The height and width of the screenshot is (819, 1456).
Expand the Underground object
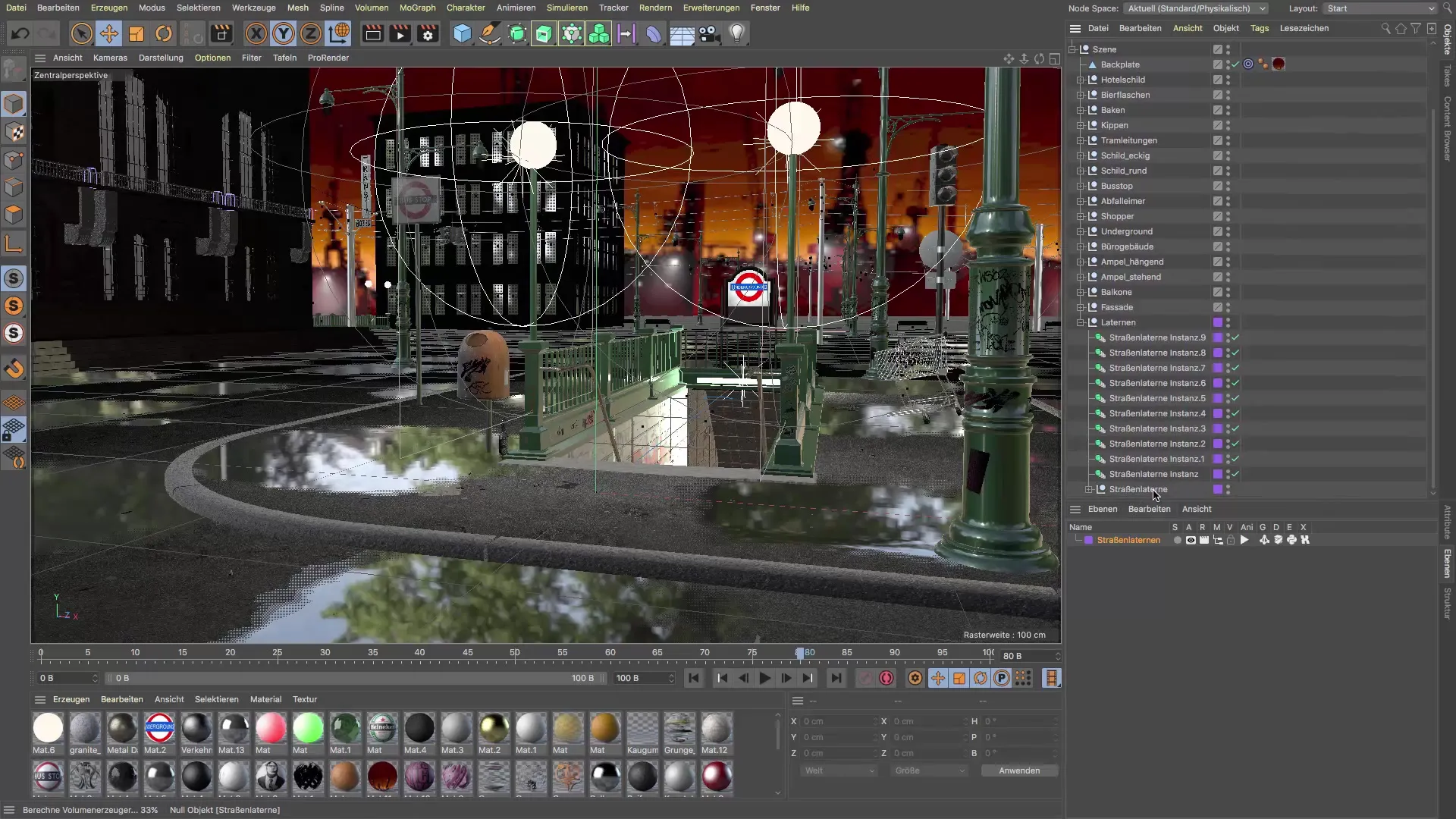click(1081, 231)
